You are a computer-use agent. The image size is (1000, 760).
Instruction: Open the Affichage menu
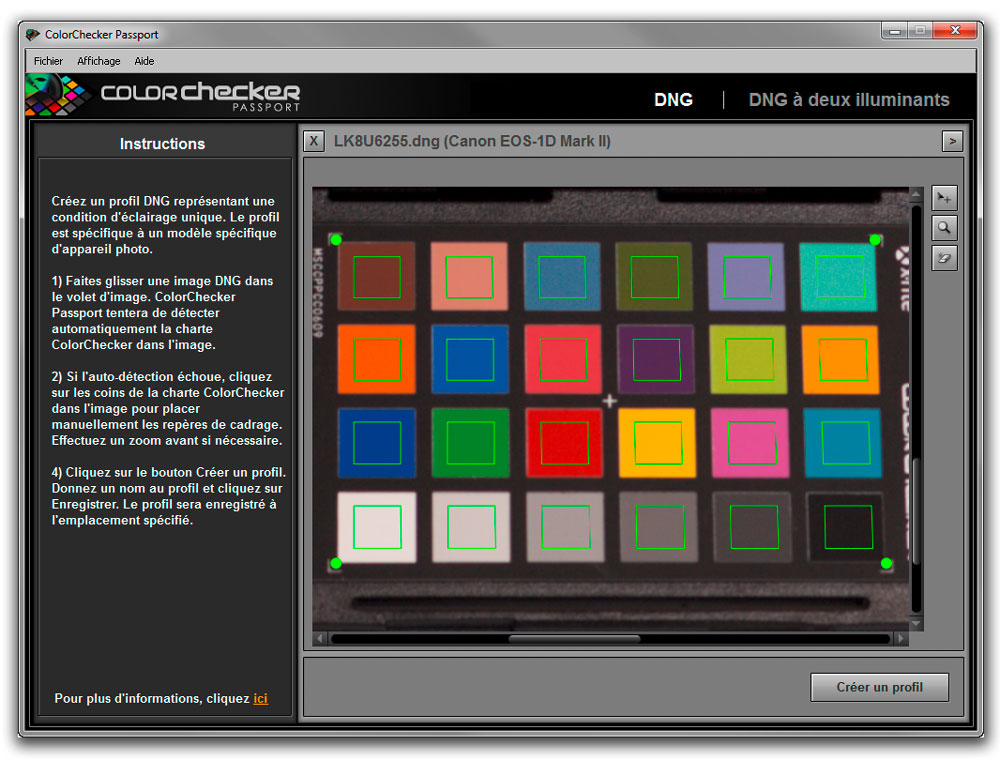(99, 61)
